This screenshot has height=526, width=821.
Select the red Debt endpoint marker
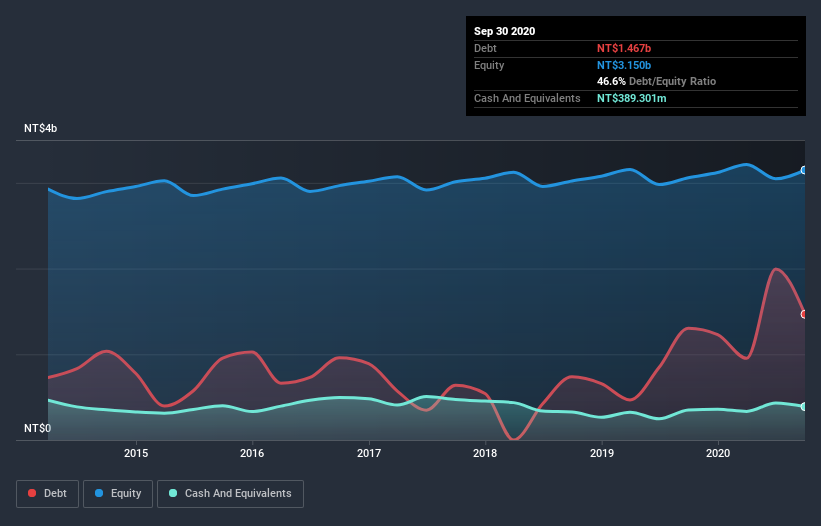pyautogui.click(x=804, y=314)
